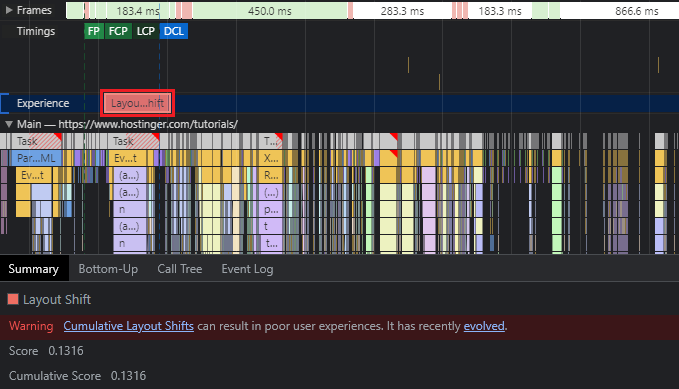
Task: Open the Bottom-Up tab
Action: click(x=108, y=269)
